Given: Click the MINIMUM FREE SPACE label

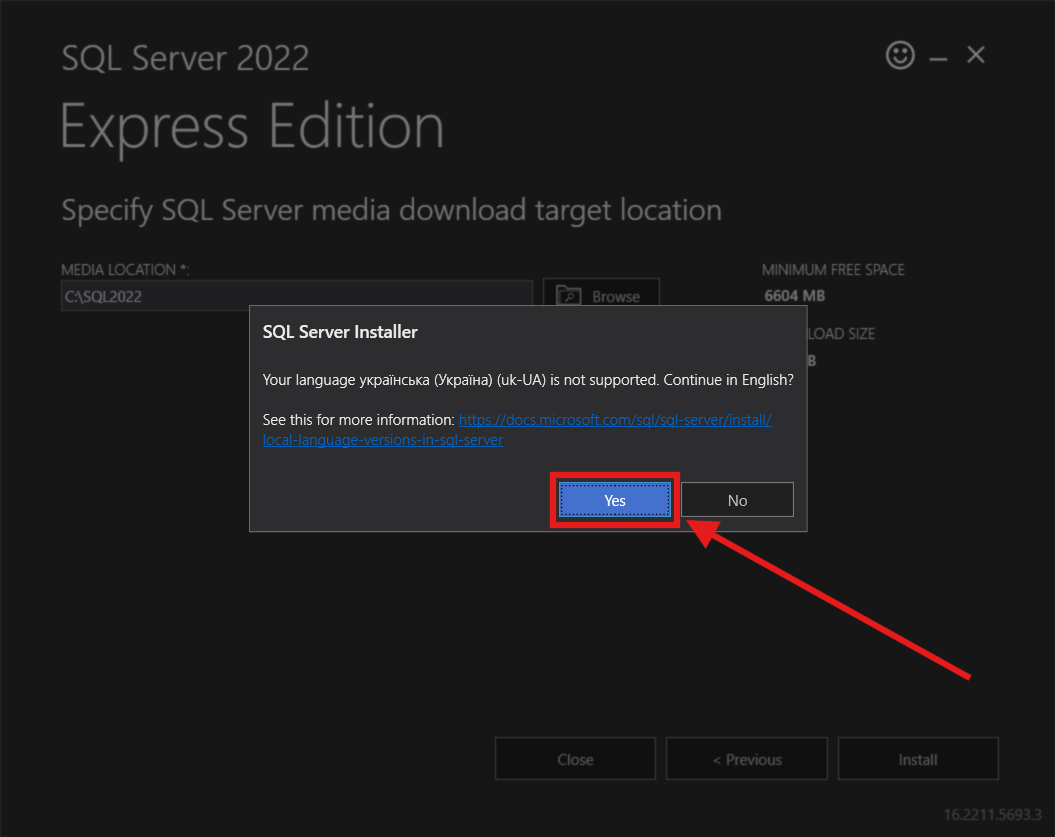Looking at the screenshot, I should click(832, 270).
